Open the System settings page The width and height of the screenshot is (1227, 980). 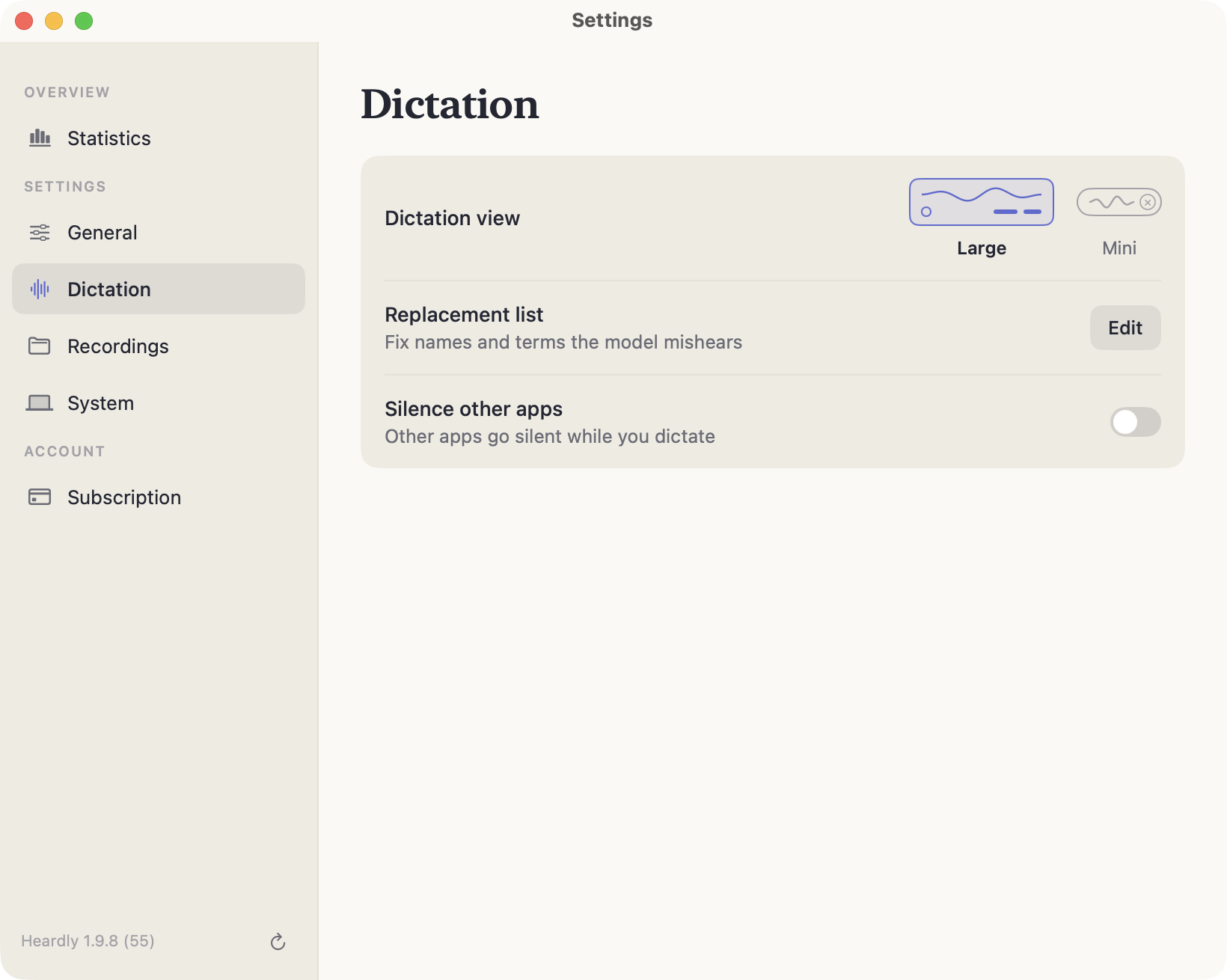159,403
